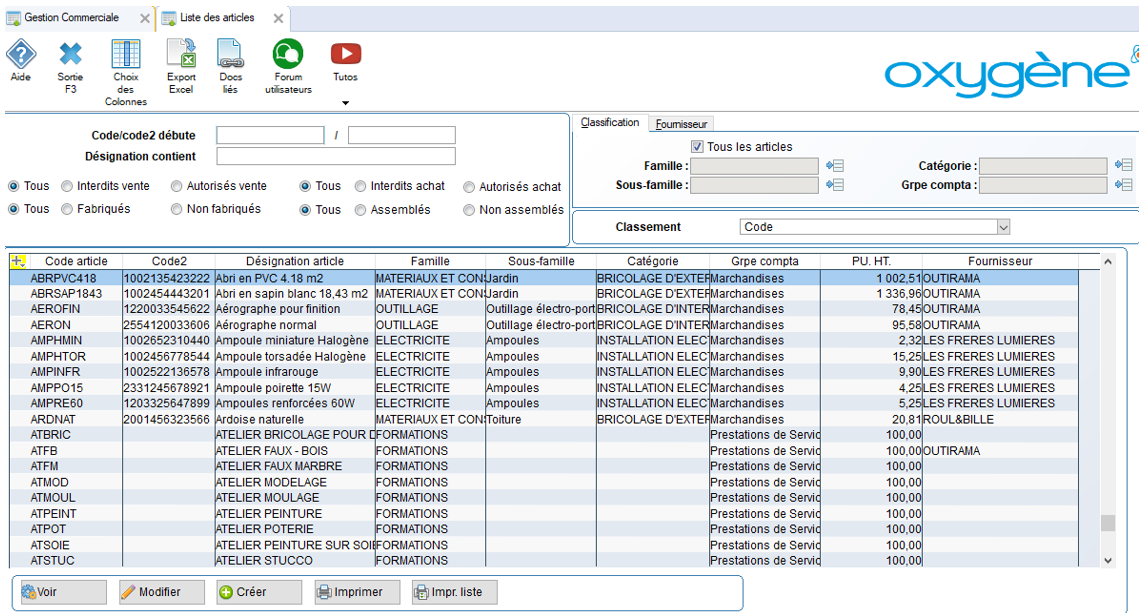
Task: Toggle the Tous les articles checkbox
Action: coord(697,147)
